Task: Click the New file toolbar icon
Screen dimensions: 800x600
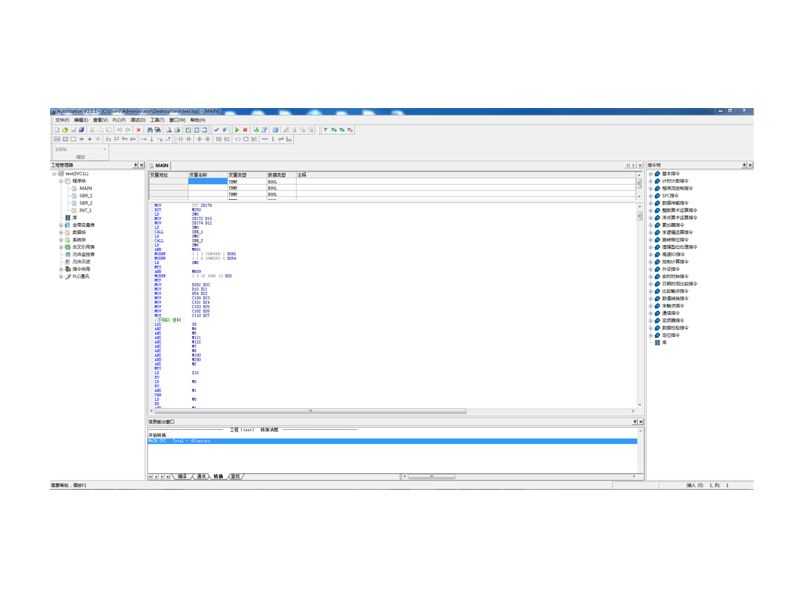Action: (57, 130)
